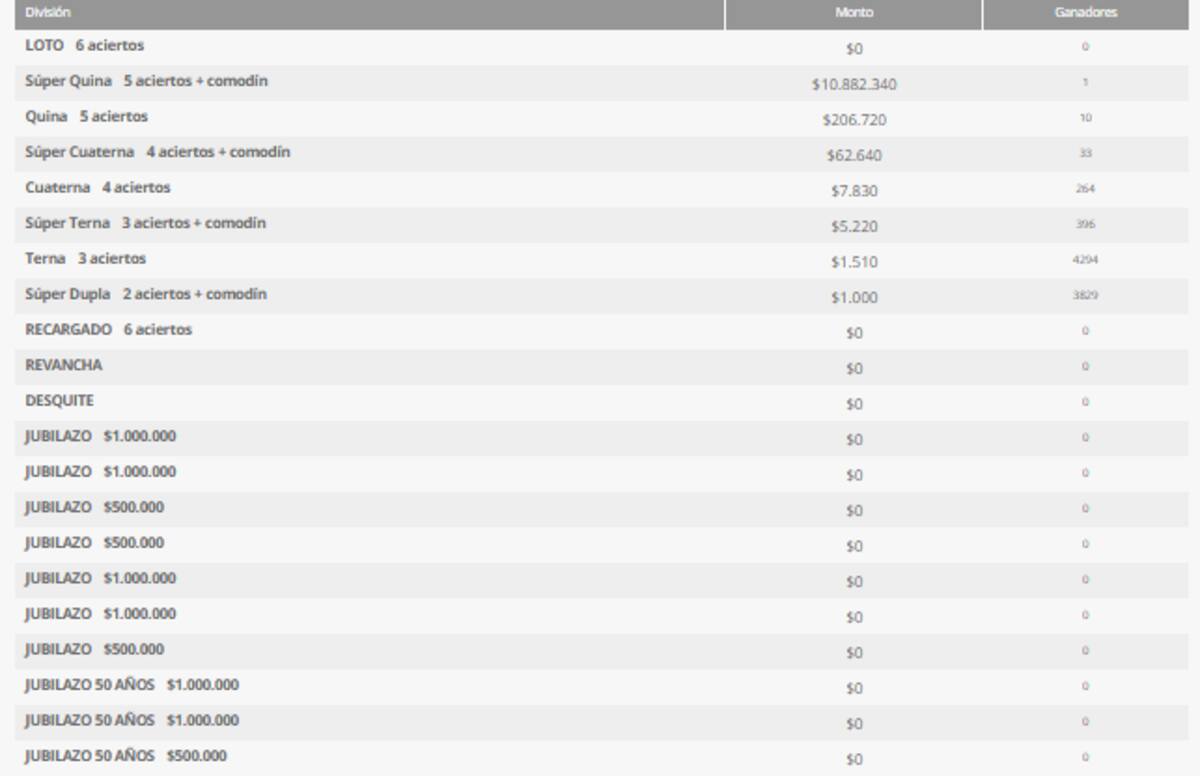This screenshot has width=1200, height=776.
Task: Click the 4294 winners count for Terna
Action: click(1085, 260)
